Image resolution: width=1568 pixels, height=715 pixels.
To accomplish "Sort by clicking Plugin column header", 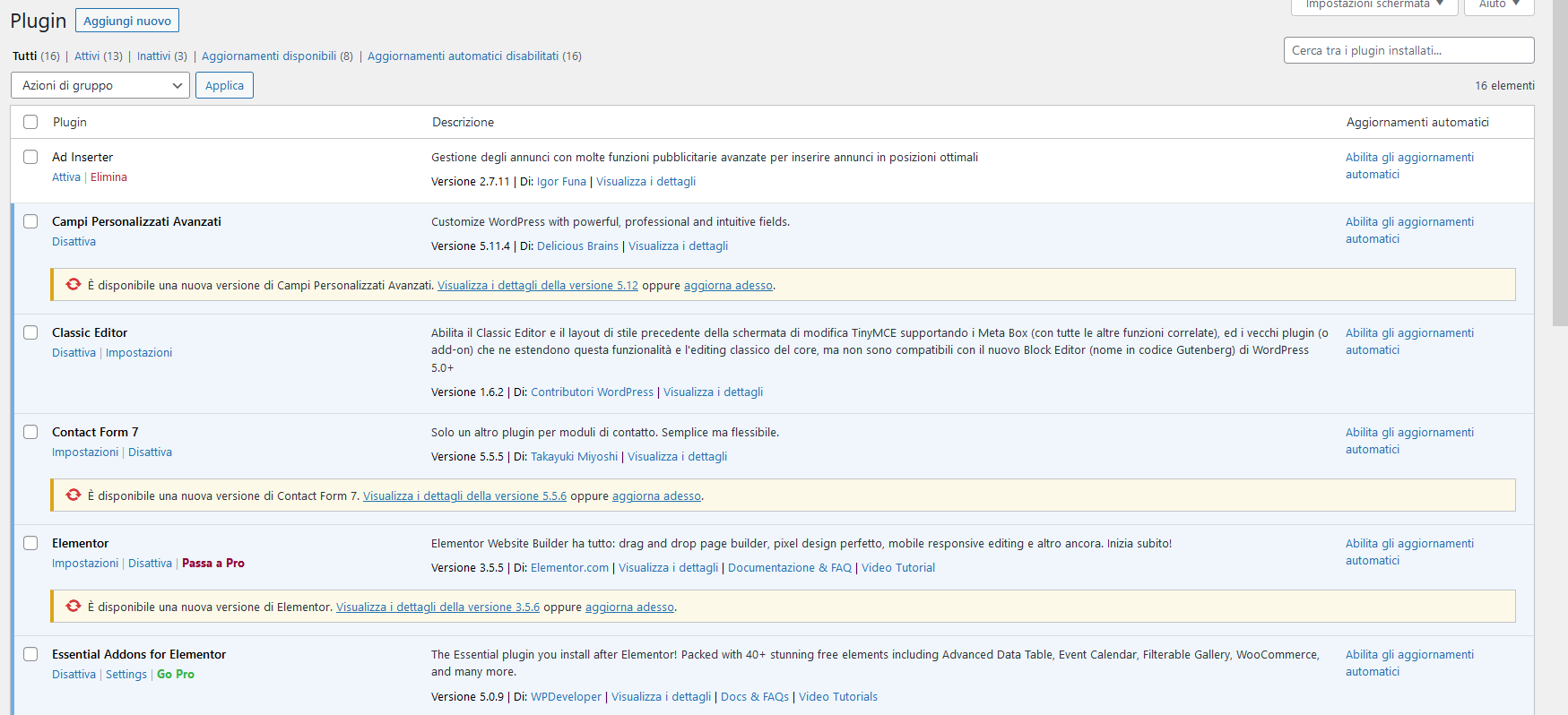I will (70, 122).
